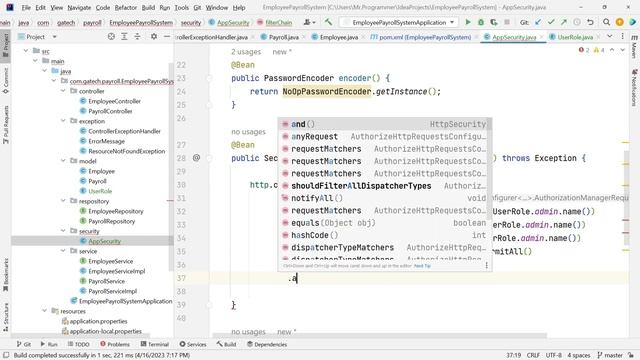Collapse all project tree icon
640x360 pixels.
137,36
